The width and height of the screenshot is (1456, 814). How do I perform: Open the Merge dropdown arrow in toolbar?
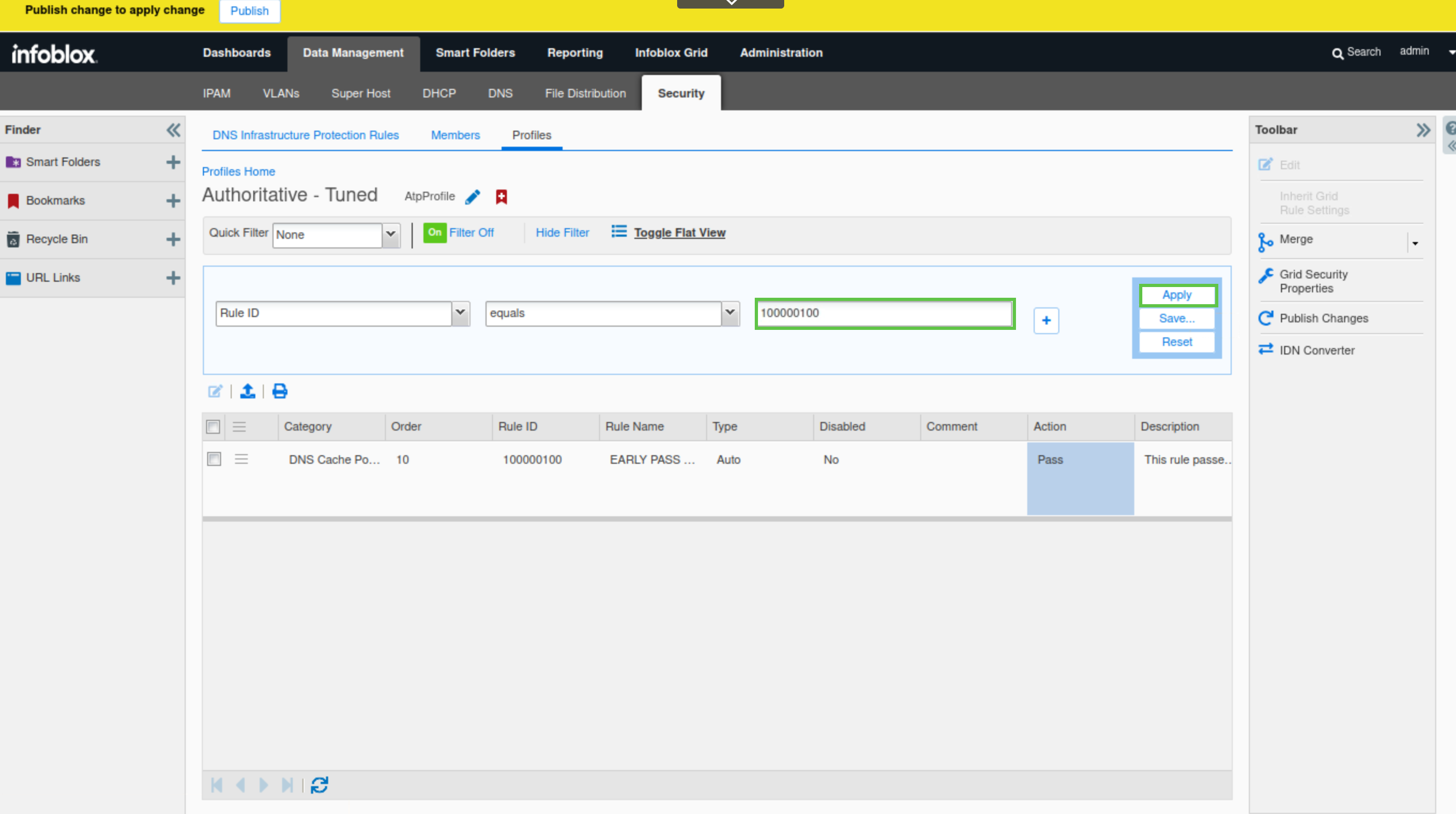coord(1415,244)
